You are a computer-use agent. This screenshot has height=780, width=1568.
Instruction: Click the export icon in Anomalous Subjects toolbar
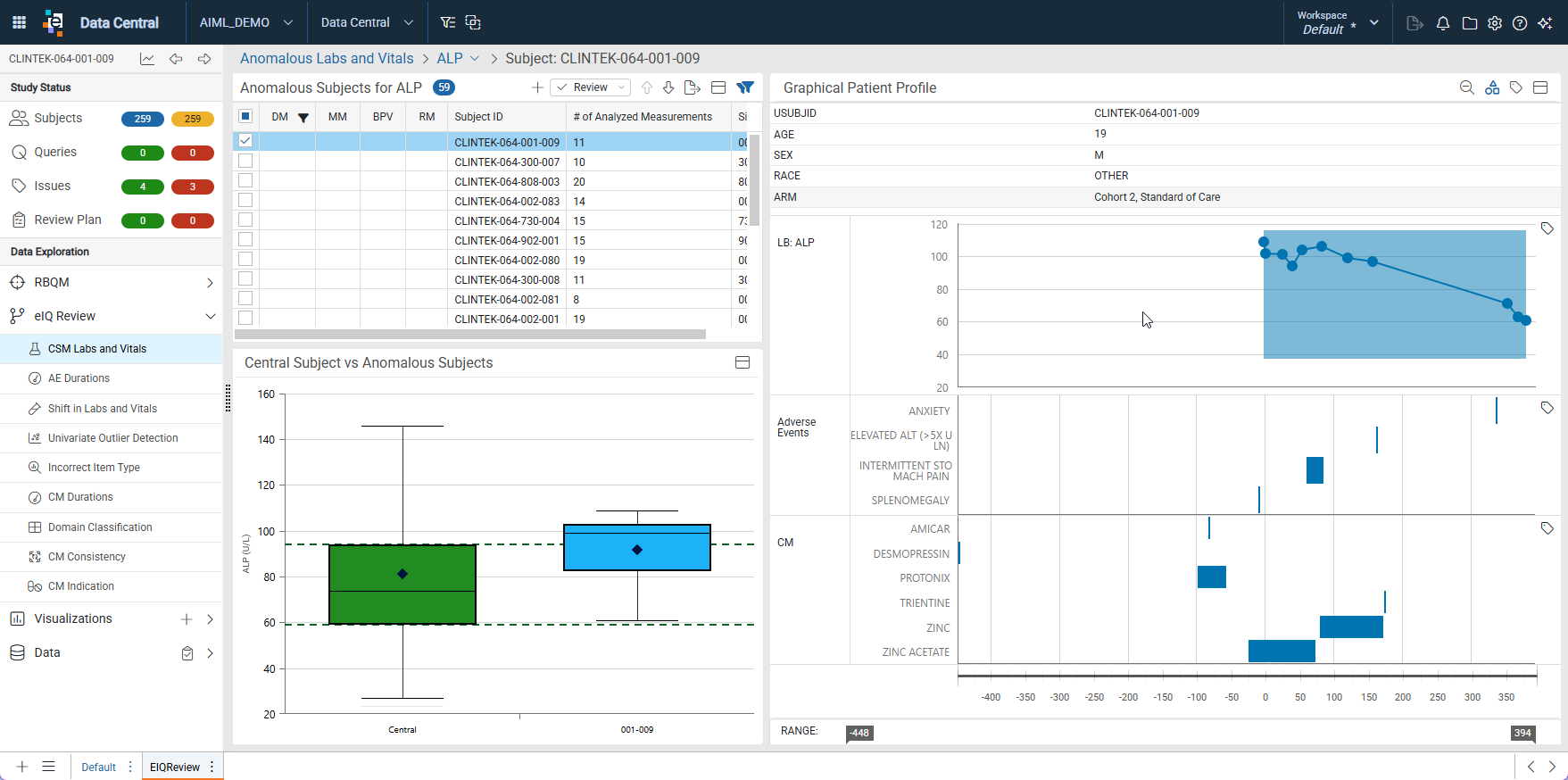pyautogui.click(x=692, y=87)
